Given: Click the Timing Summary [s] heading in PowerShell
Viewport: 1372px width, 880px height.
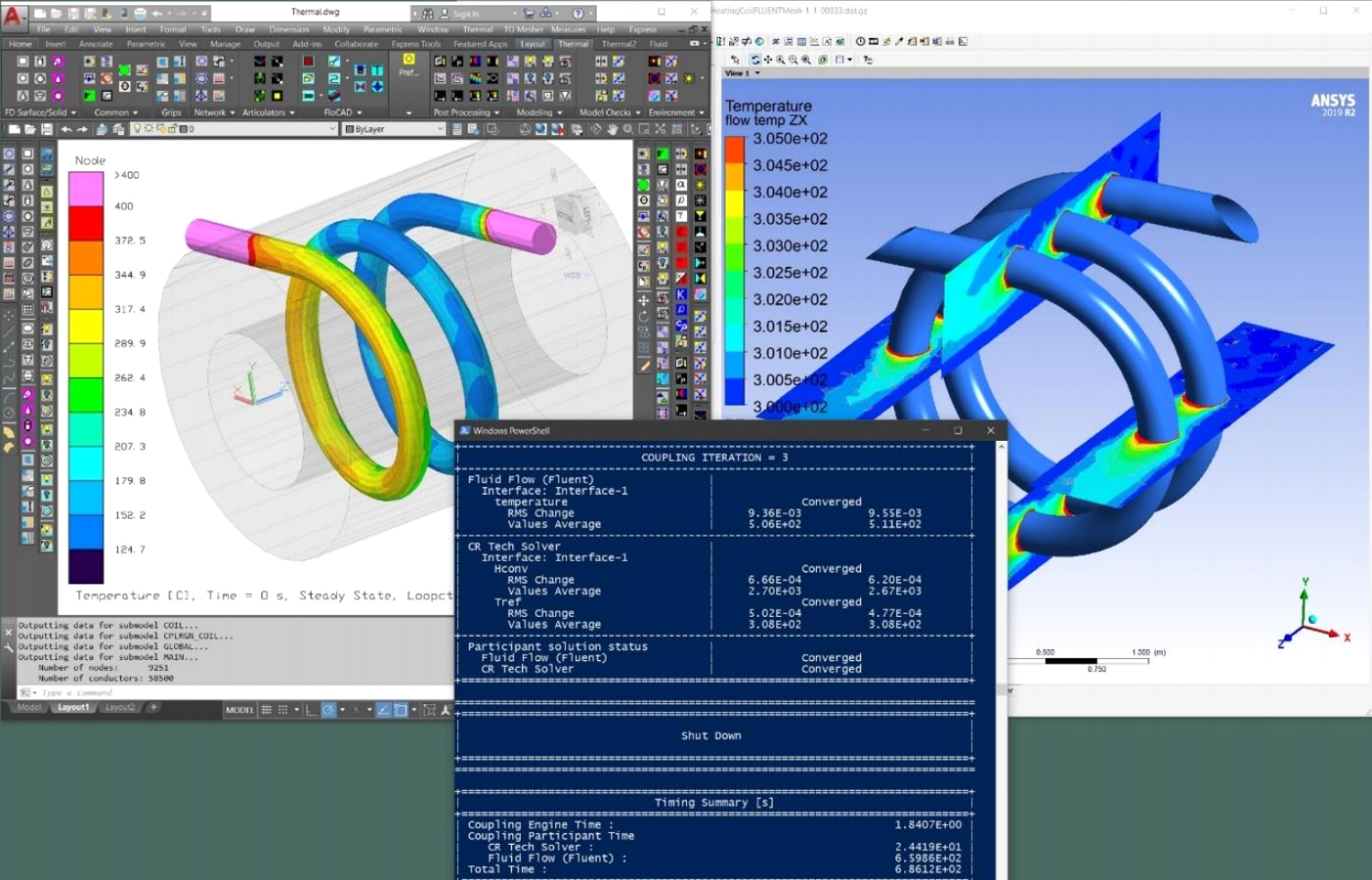Looking at the screenshot, I should pos(714,802).
